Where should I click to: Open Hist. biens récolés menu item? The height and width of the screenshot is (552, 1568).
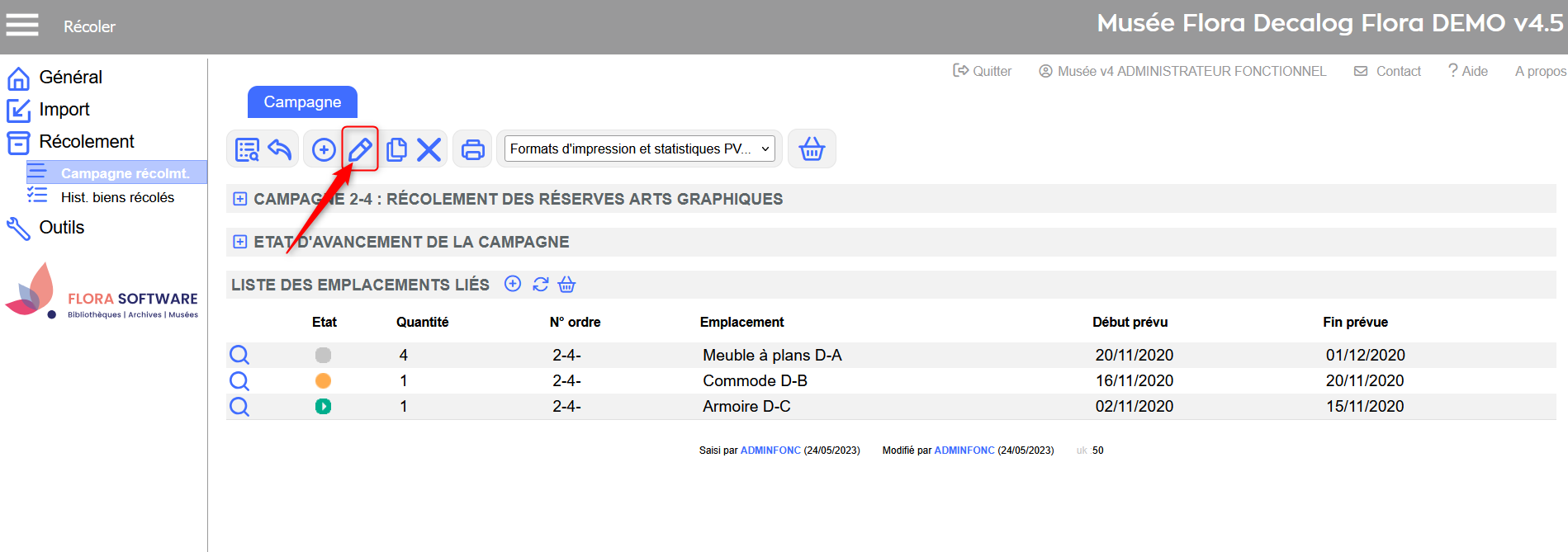coord(117,197)
